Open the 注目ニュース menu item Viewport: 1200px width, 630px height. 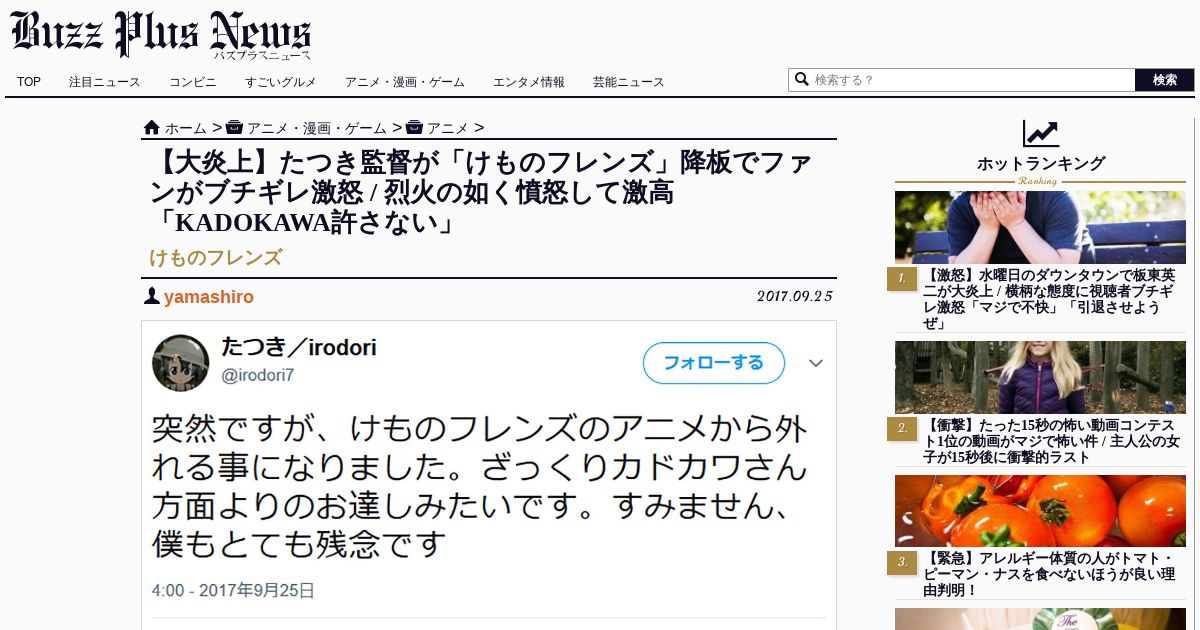tap(105, 82)
